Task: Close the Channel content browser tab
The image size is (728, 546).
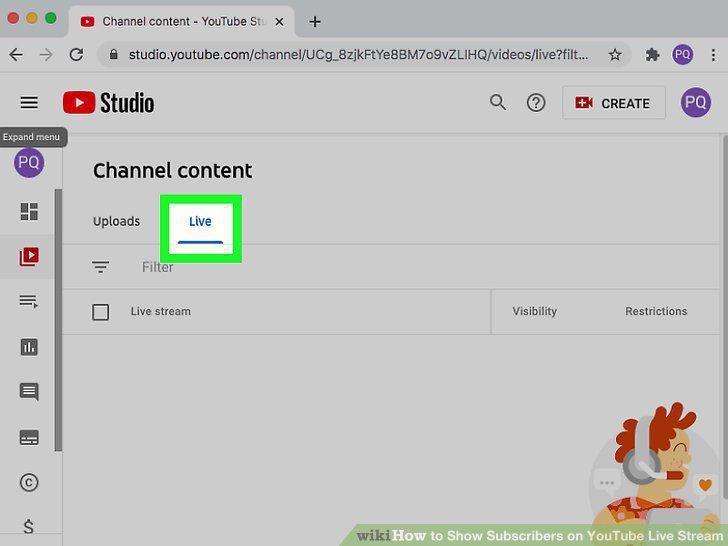Action: 279,22
